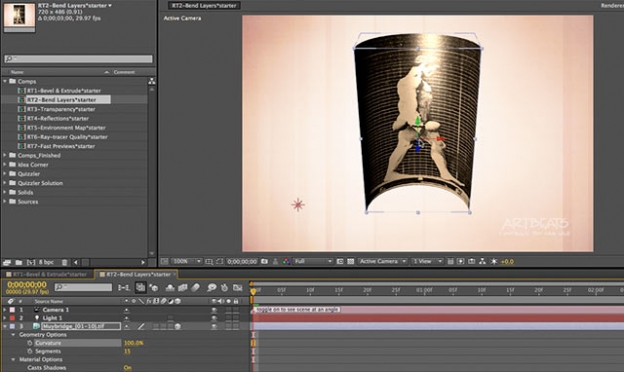The image size is (624, 372).
Task: Click label color swatch of Camera 1 layer
Action: click(12, 310)
